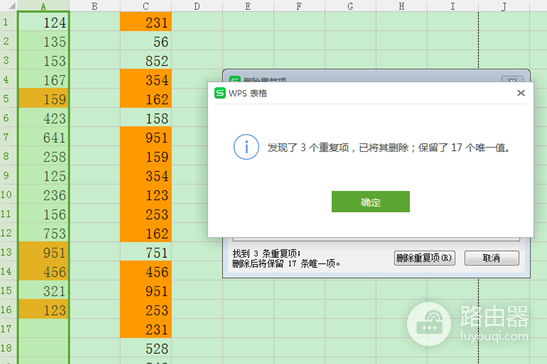Select row 18 header

pos(8,348)
